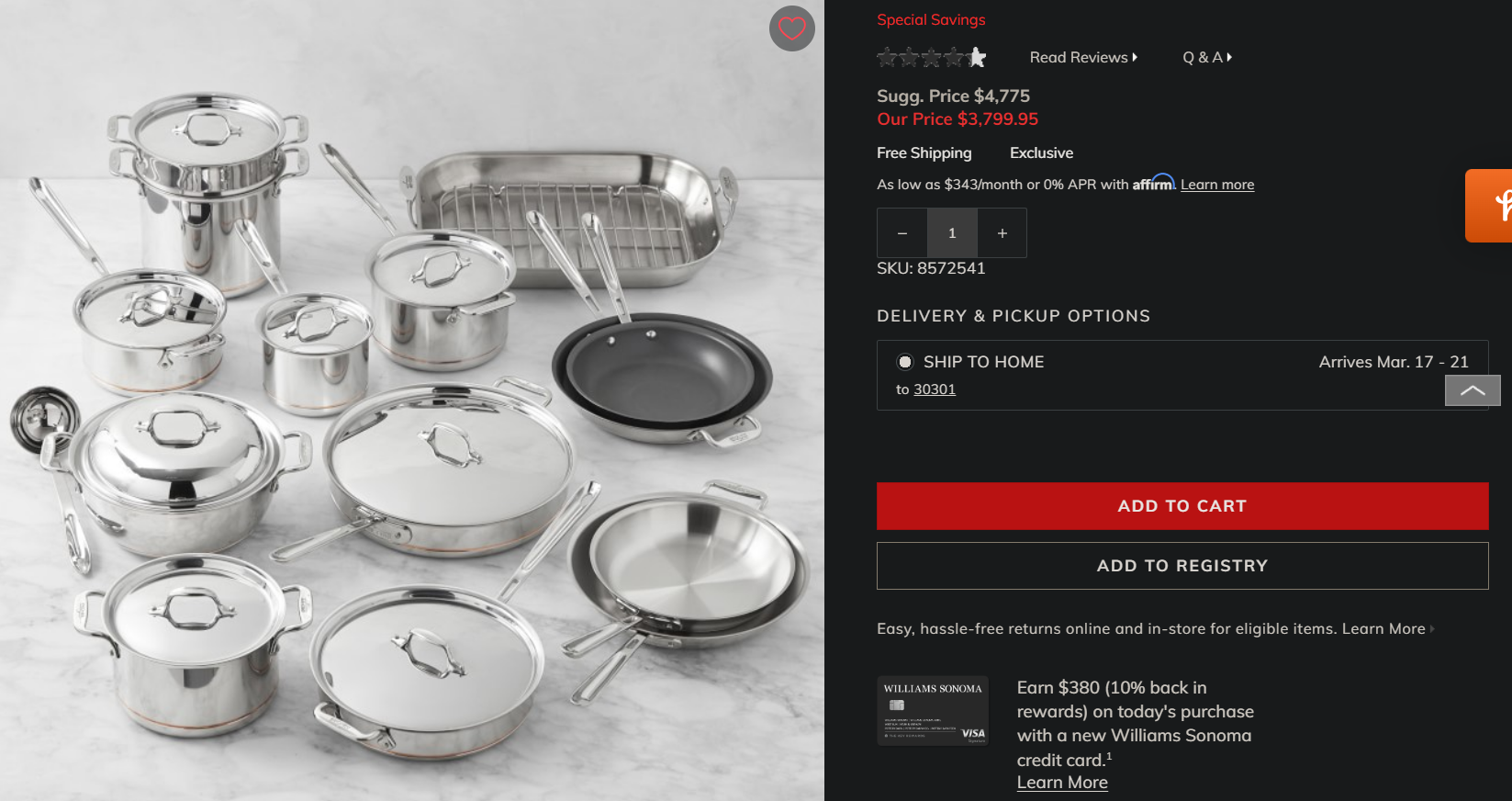
Task: Change the 30301 zip code link
Action: coord(935,389)
